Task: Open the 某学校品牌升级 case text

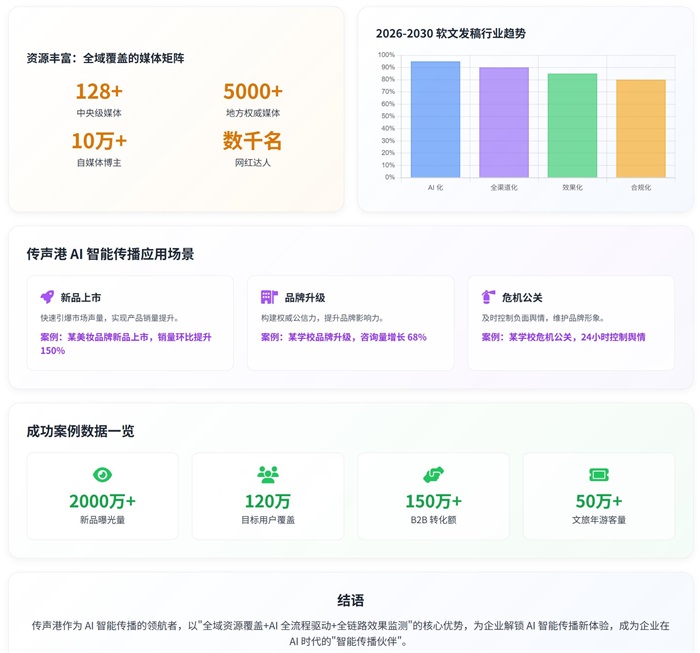Action: [343, 337]
